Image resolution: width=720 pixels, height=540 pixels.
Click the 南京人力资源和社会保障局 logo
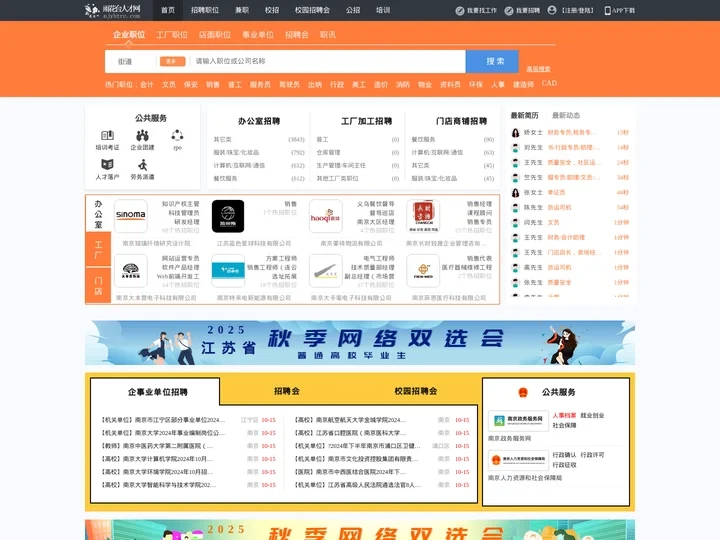click(x=518, y=459)
